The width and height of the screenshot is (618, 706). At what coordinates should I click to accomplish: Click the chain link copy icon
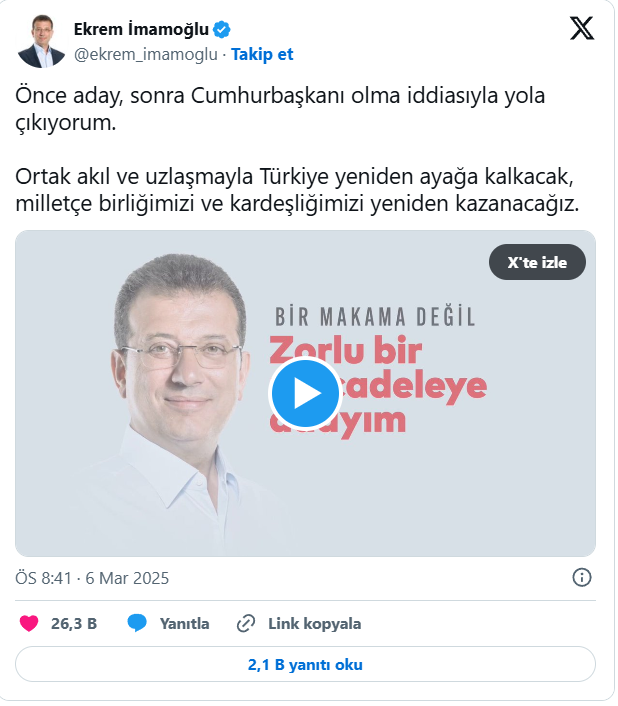pos(246,624)
